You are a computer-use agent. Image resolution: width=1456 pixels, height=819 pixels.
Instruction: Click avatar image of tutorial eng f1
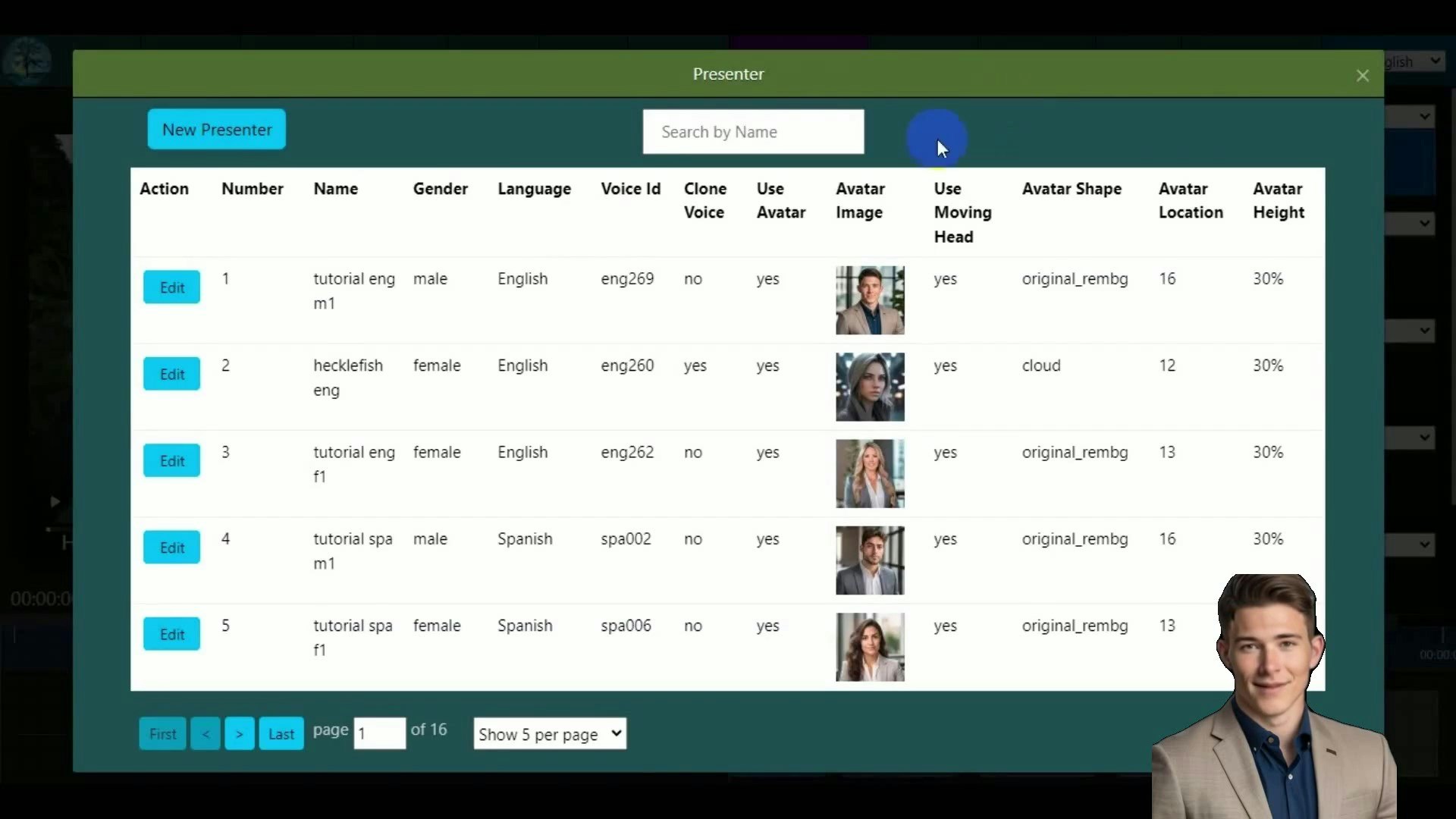(x=869, y=474)
